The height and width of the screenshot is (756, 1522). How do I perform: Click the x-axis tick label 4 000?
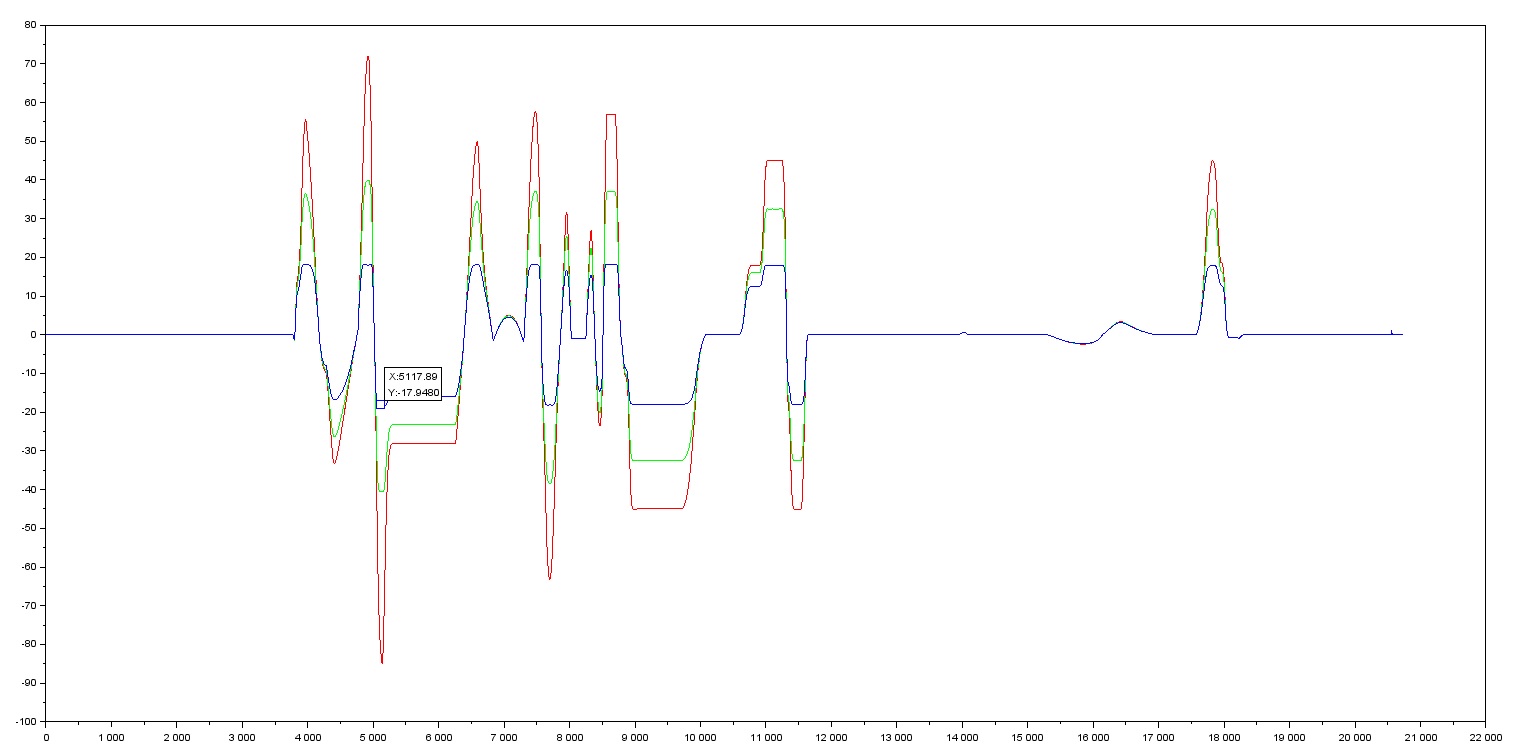pyautogui.click(x=308, y=736)
